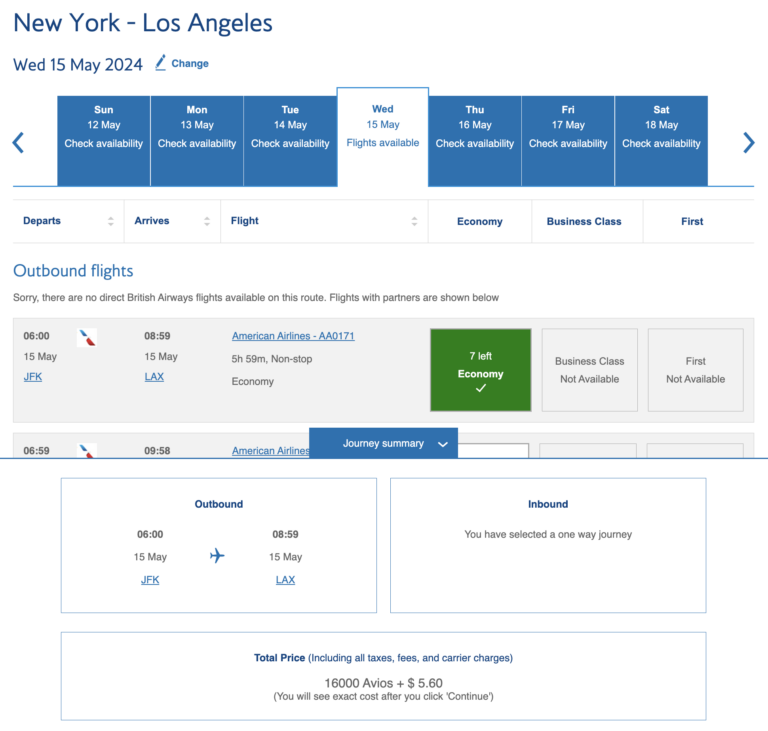Click 09:58 arrival time in second row
The width and height of the screenshot is (768, 731).
[157, 451]
